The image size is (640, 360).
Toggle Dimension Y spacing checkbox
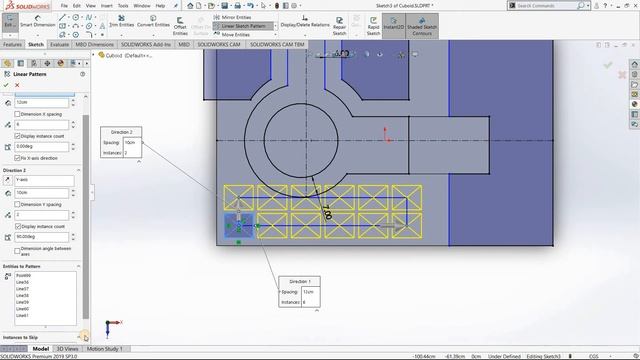(x=17, y=204)
